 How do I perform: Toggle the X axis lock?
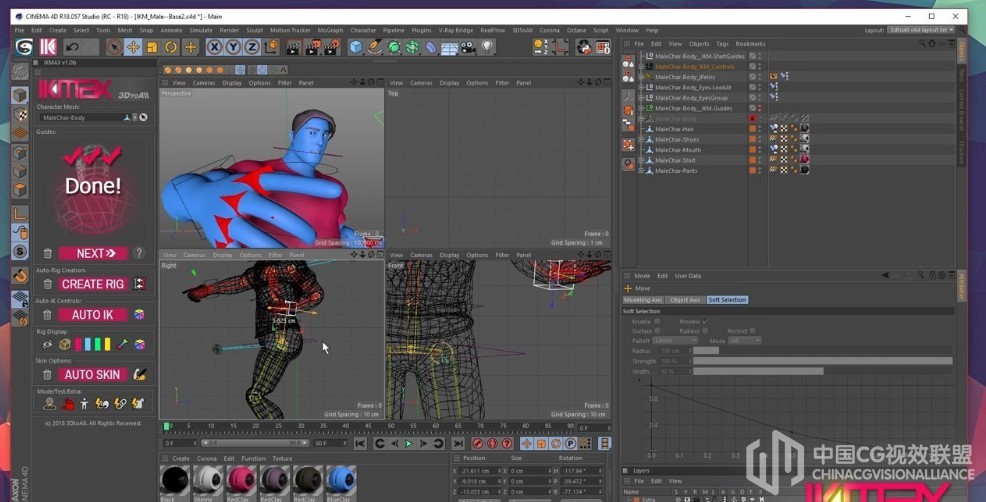pos(214,47)
